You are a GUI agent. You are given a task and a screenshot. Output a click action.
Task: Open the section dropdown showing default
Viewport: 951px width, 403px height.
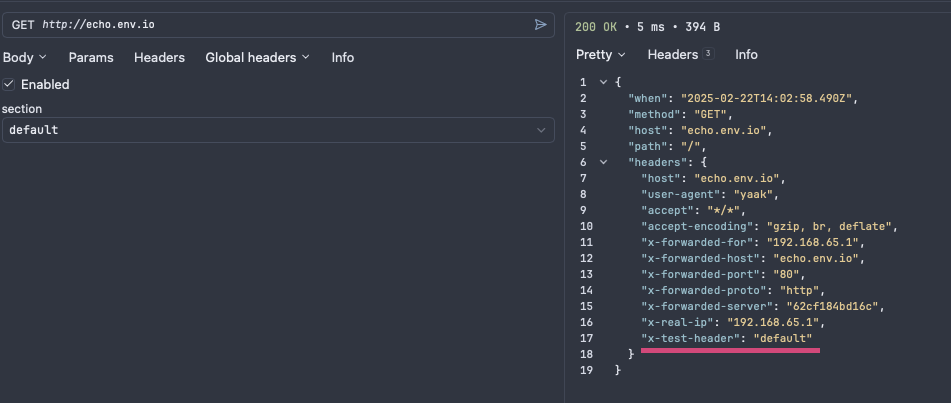coord(270,130)
